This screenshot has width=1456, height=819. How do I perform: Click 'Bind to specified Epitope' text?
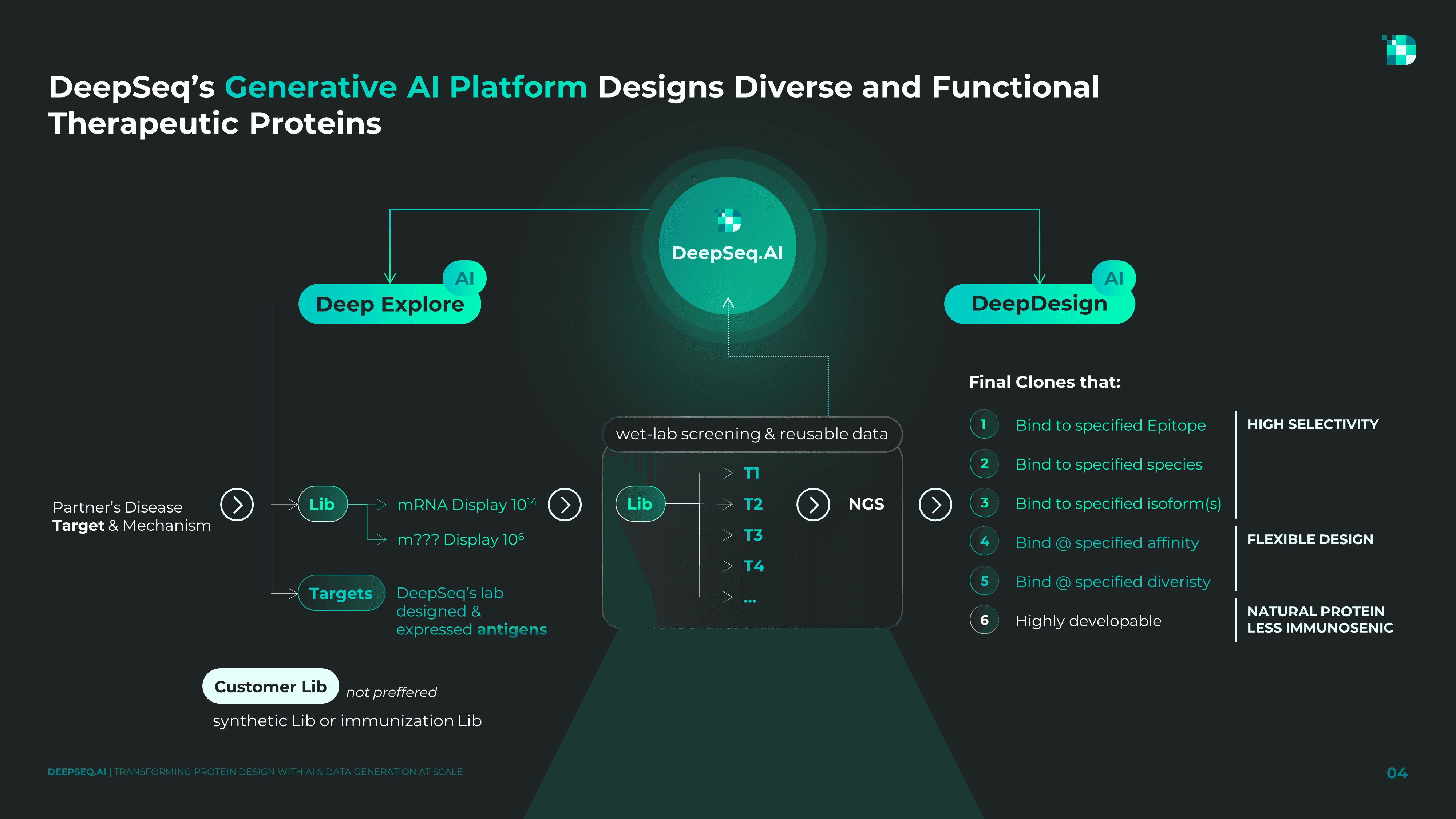click(x=1111, y=425)
